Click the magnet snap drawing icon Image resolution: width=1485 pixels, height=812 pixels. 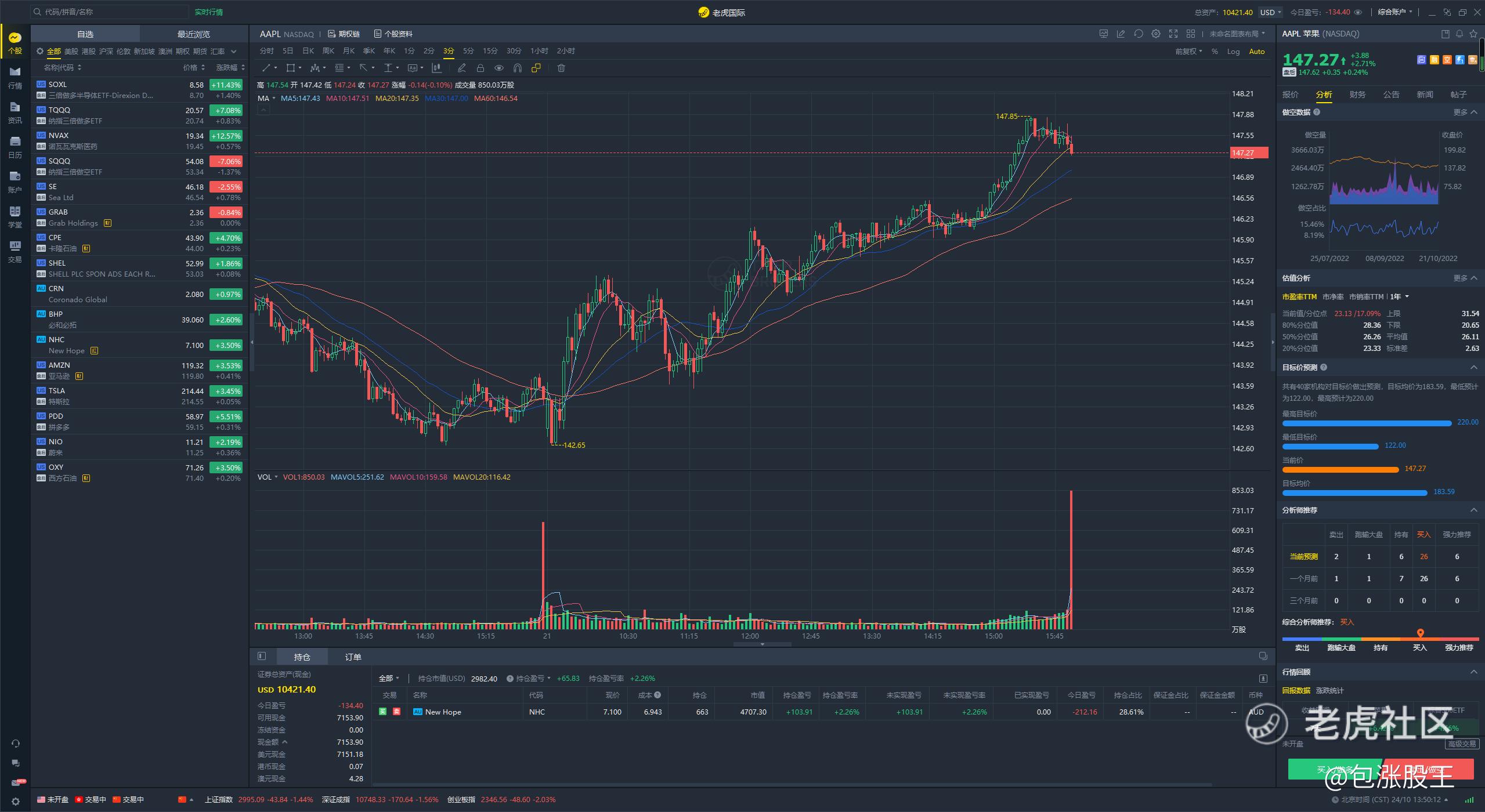[518, 68]
